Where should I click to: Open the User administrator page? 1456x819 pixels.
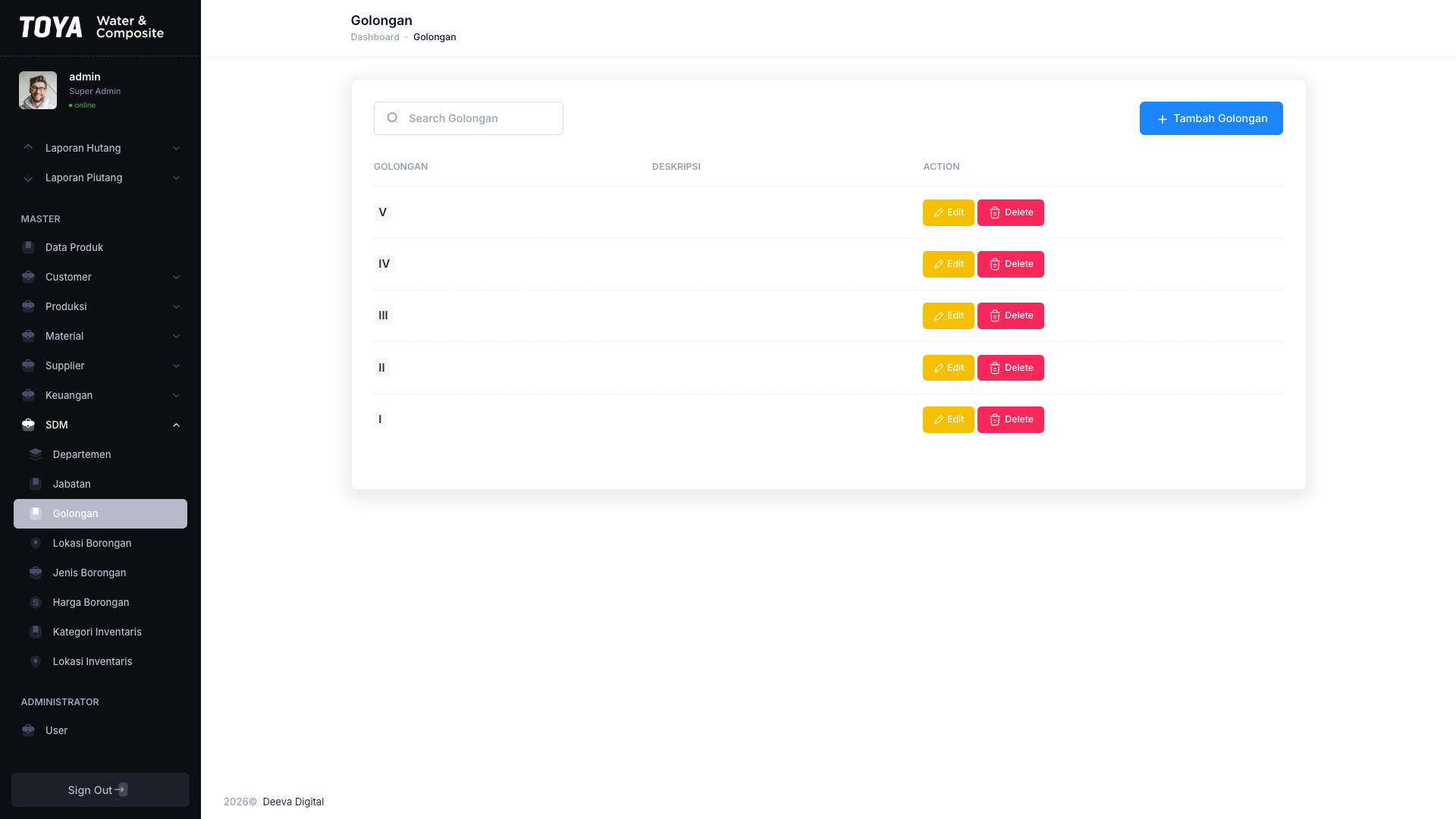[x=100, y=730]
